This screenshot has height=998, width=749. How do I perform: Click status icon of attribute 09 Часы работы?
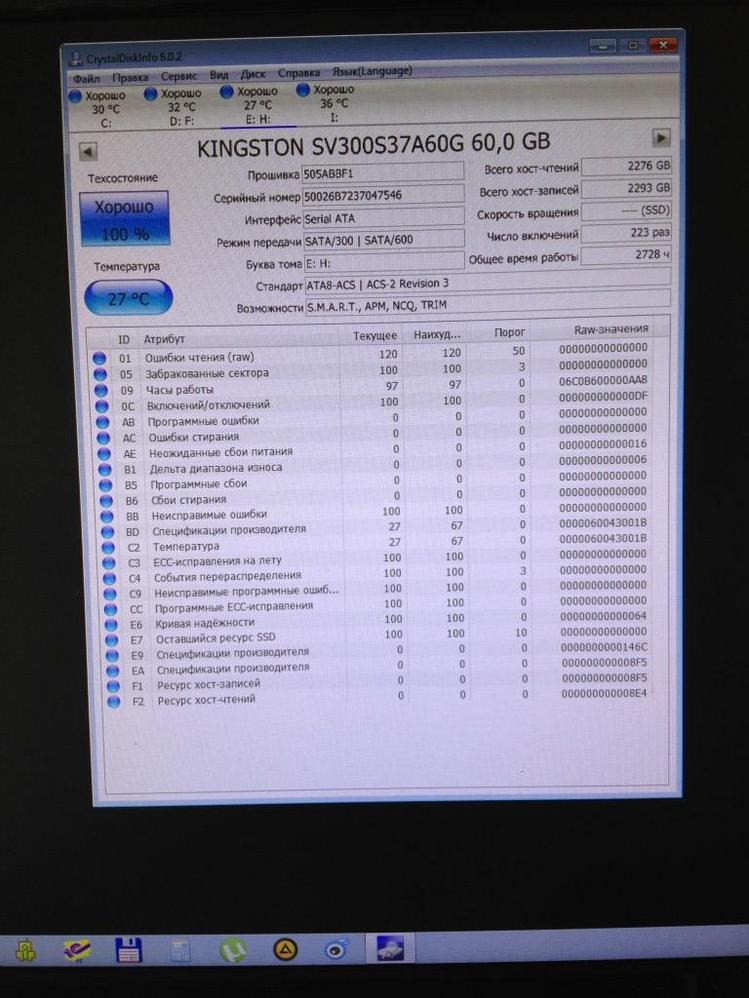pyautogui.click(x=101, y=390)
